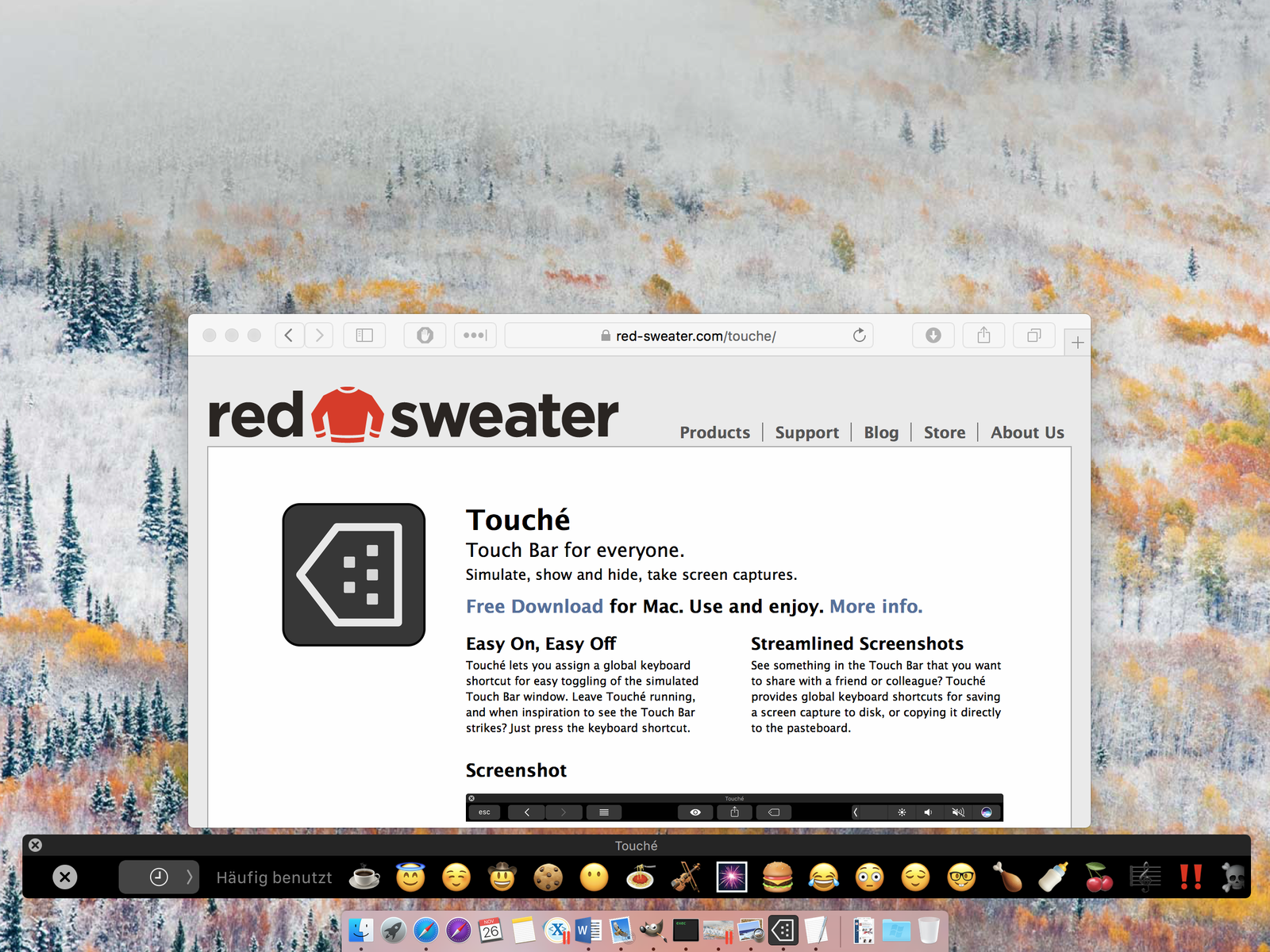The width and height of the screenshot is (1270, 952).
Task: Insert the cookie emoji
Action: [x=548, y=877]
